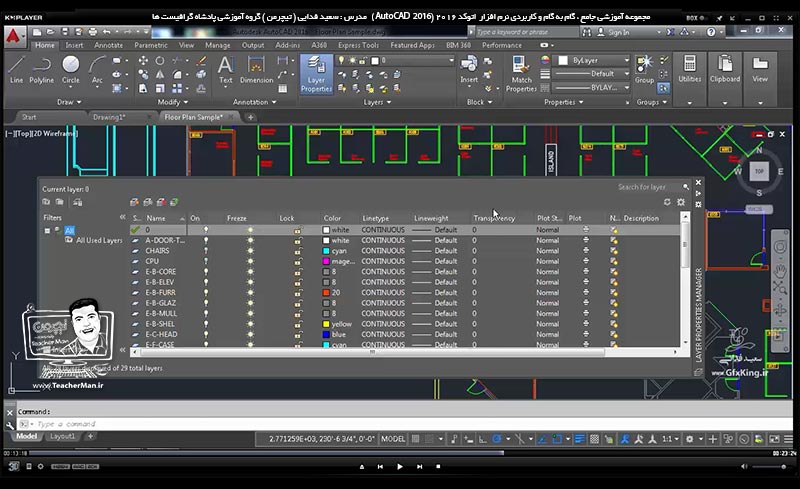Expand the Draw panel dropdown

(69, 102)
